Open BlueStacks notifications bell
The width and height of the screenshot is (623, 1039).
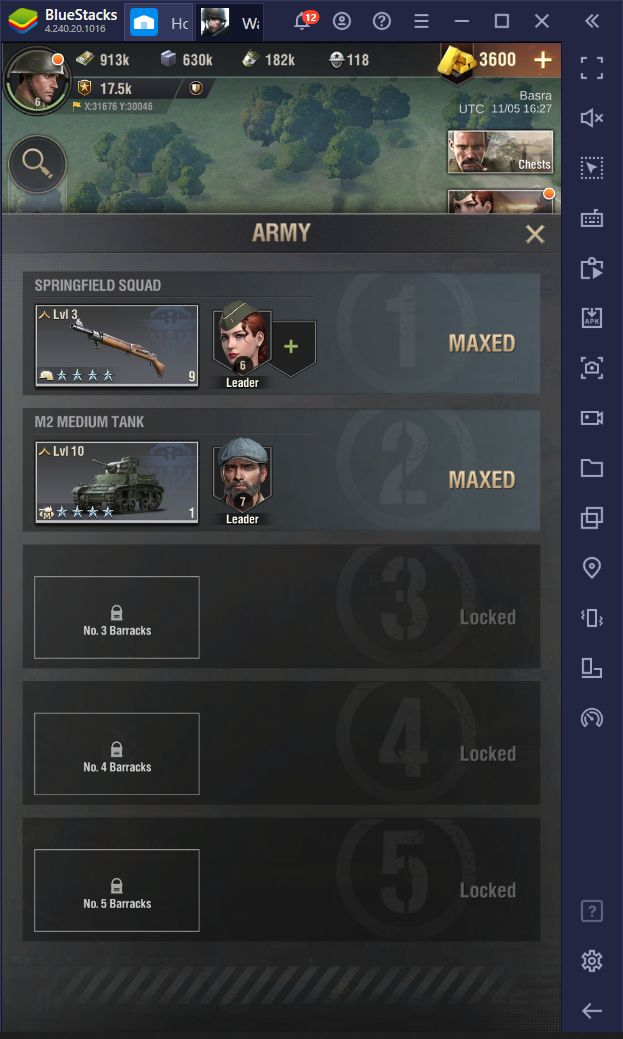304,21
